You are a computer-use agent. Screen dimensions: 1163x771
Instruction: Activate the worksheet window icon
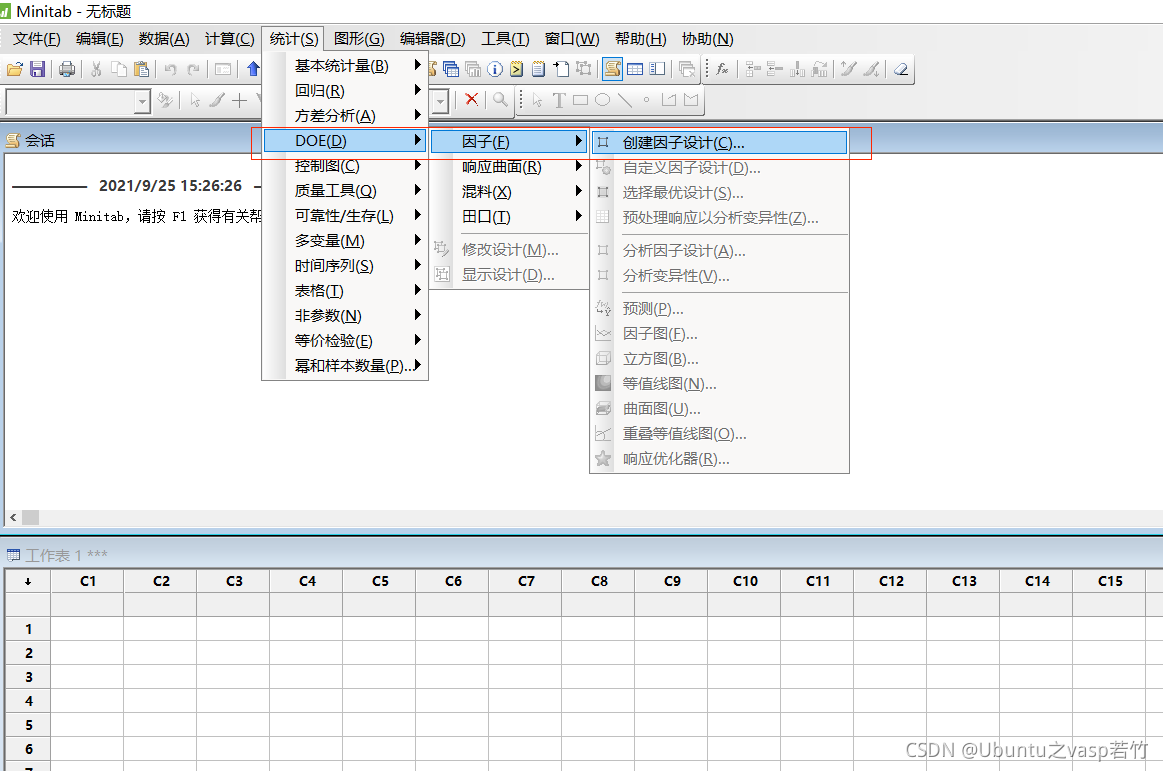pos(635,69)
